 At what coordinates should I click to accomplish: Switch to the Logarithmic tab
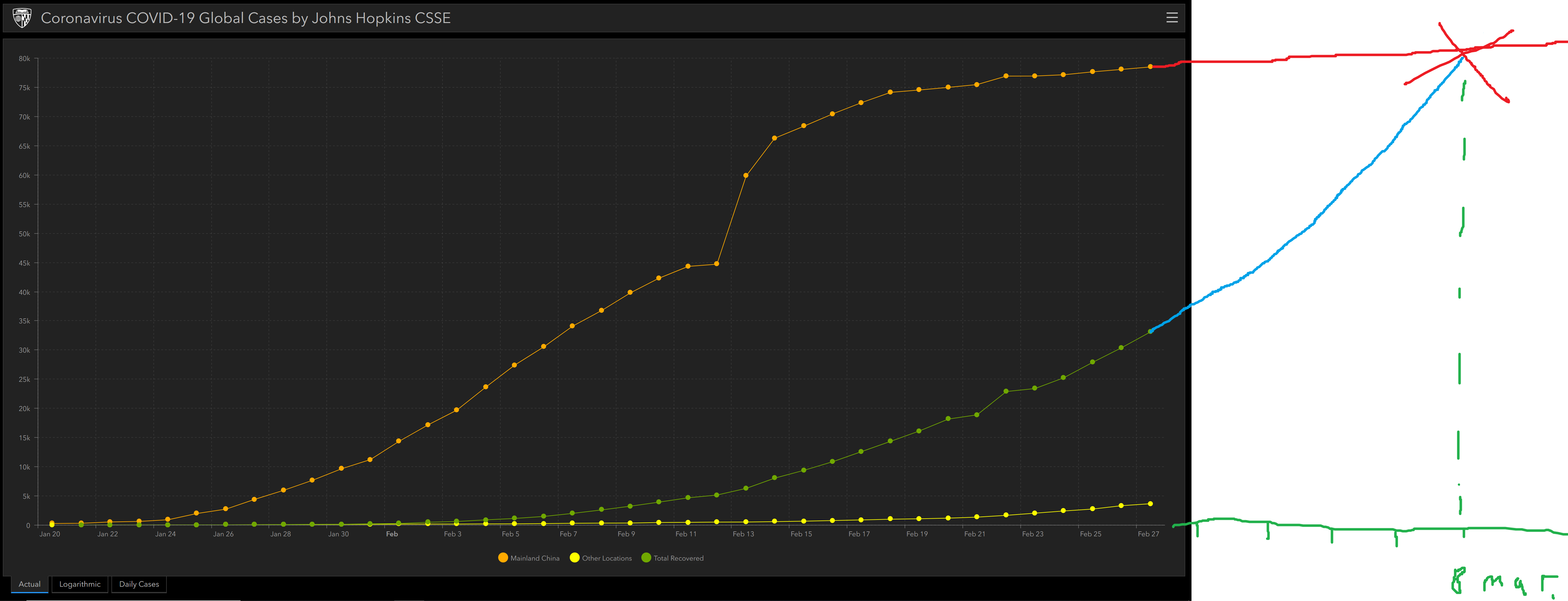click(80, 584)
